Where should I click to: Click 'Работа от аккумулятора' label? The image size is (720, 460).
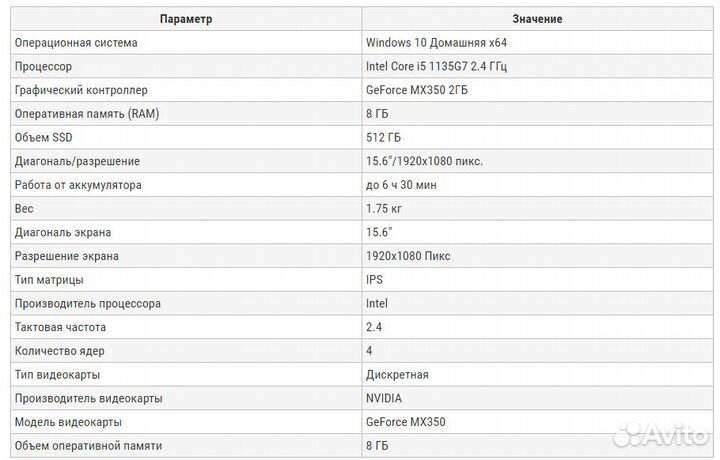(x=78, y=185)
